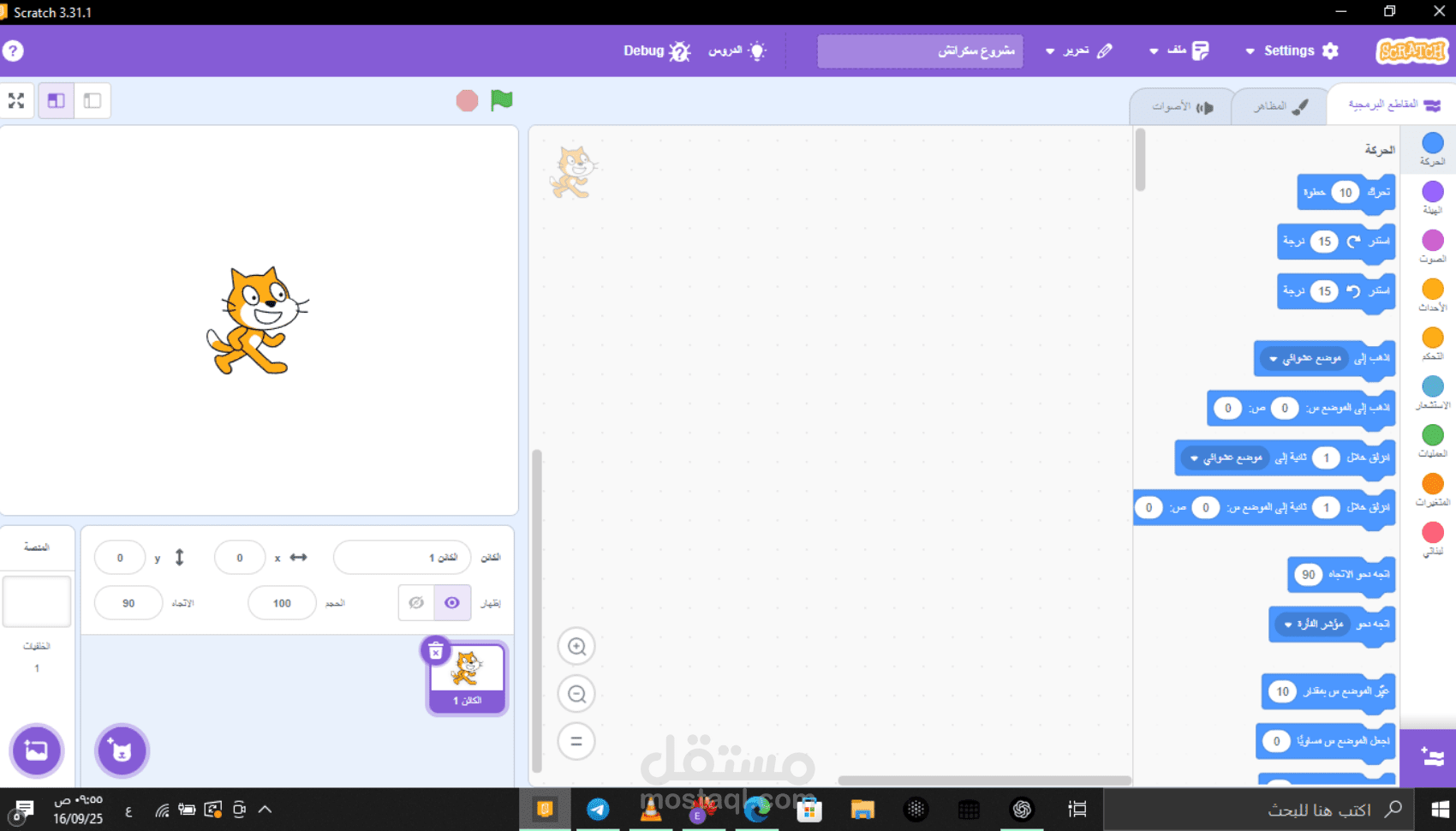Choose a new sprite with the cat button
Screen dimensions: 1456x831
122,750
